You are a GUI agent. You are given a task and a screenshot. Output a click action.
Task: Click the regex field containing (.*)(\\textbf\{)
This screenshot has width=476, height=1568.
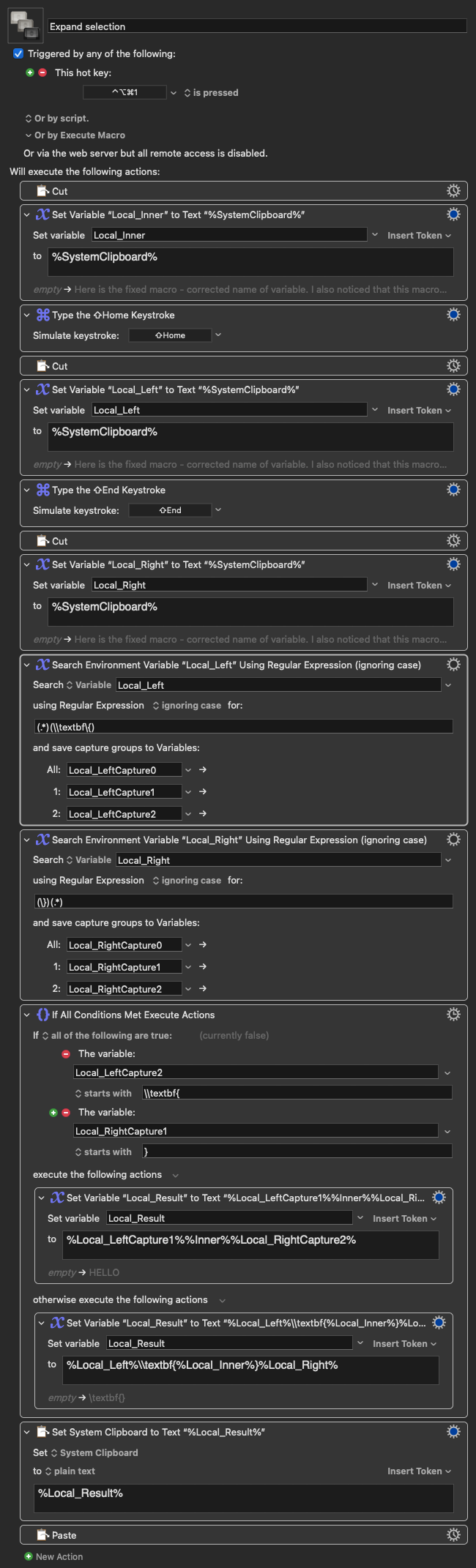coord(243,726)
